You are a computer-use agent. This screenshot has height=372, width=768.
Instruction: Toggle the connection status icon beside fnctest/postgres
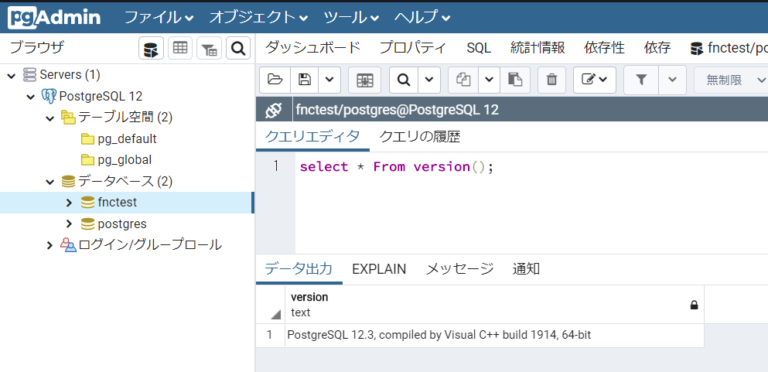(273, 110)
